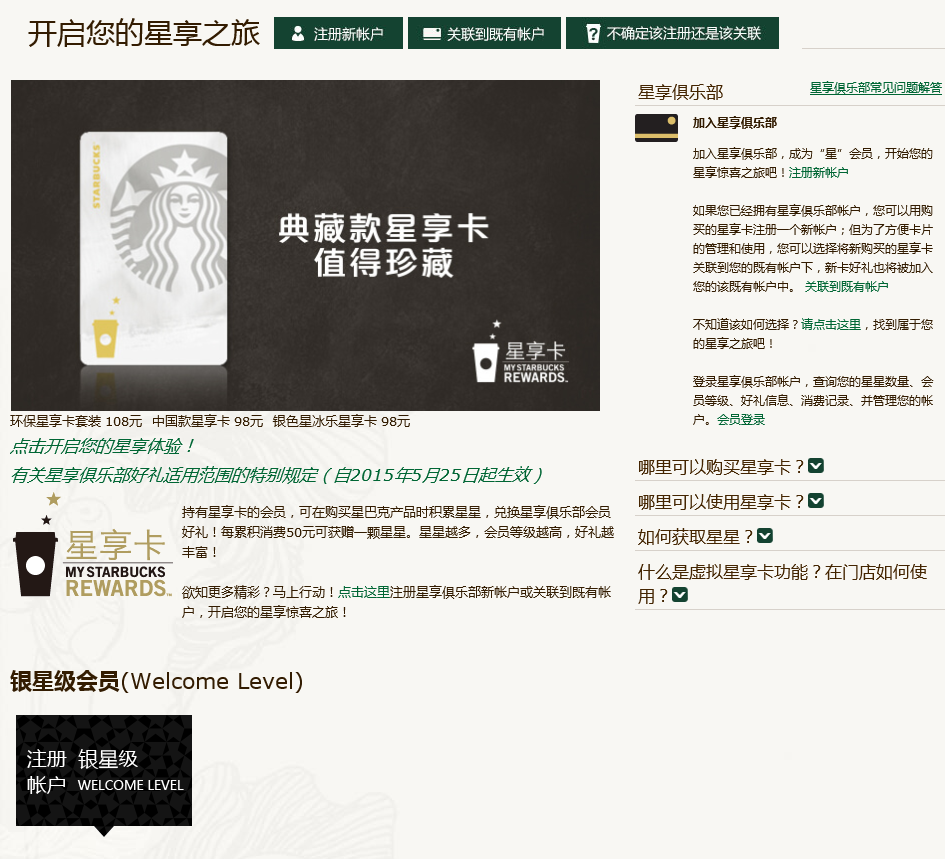Click 哪里可以购买星享卡？ question text
This screenshot has height=859, width=945.
tap(721, 467)
